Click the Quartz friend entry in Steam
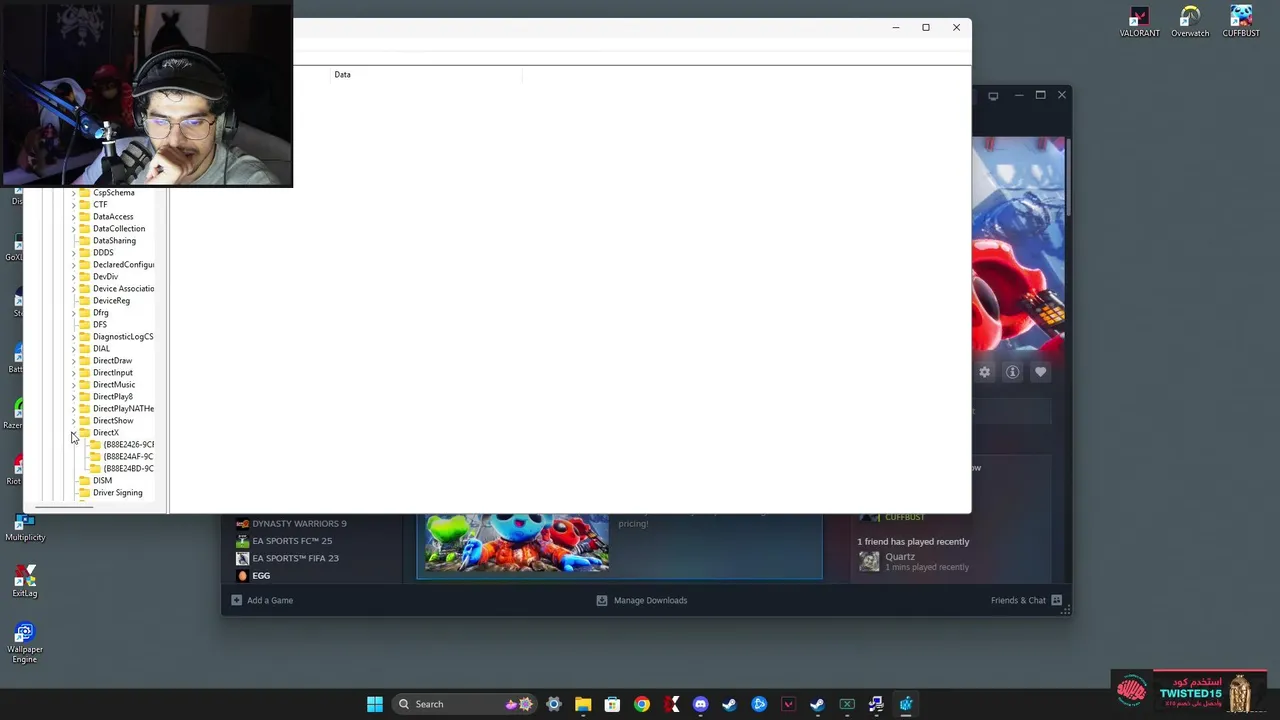 (913, 561)
